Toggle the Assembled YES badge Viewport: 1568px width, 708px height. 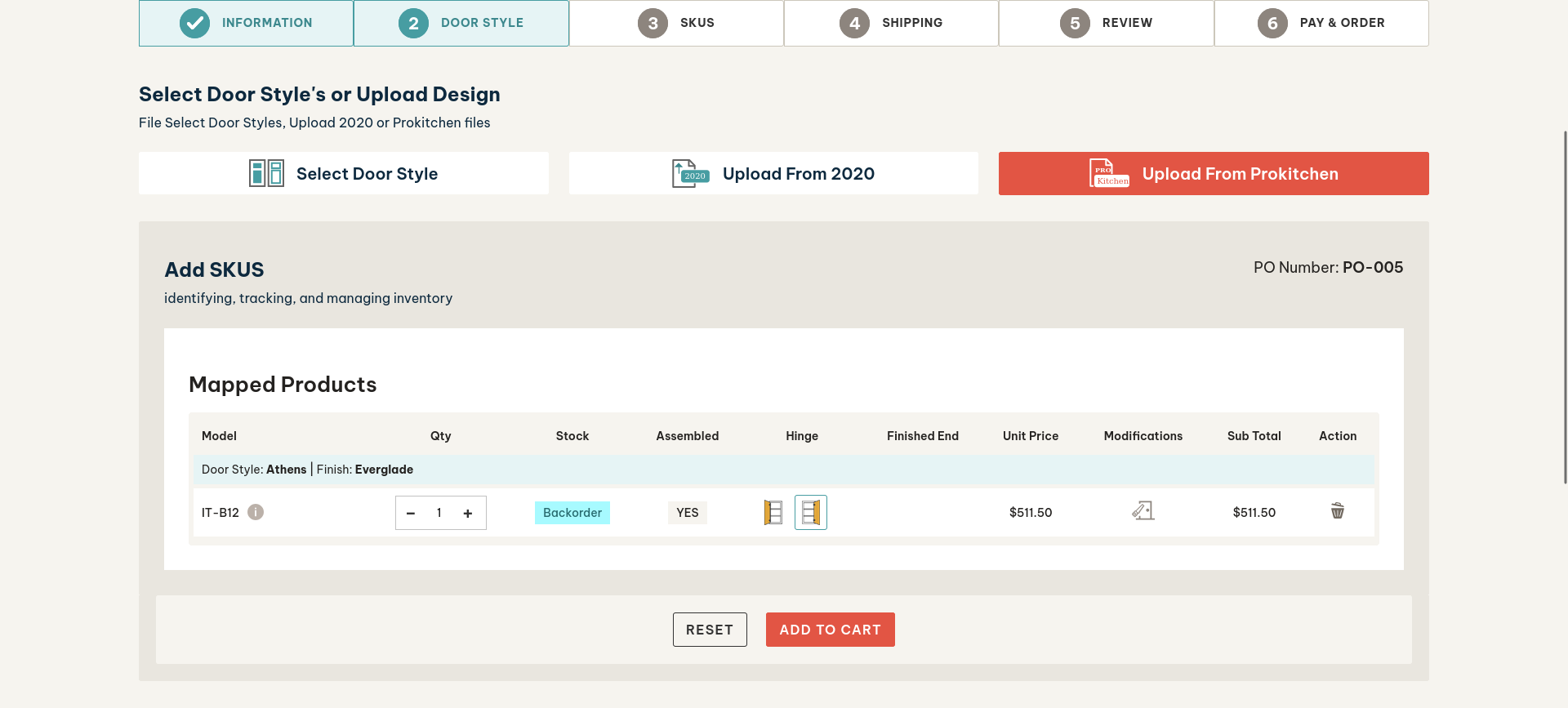tap(687, 513)
